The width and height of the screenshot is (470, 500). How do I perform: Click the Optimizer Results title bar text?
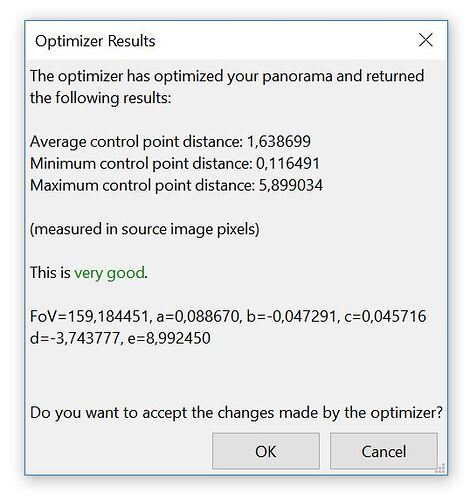point(95,41)
